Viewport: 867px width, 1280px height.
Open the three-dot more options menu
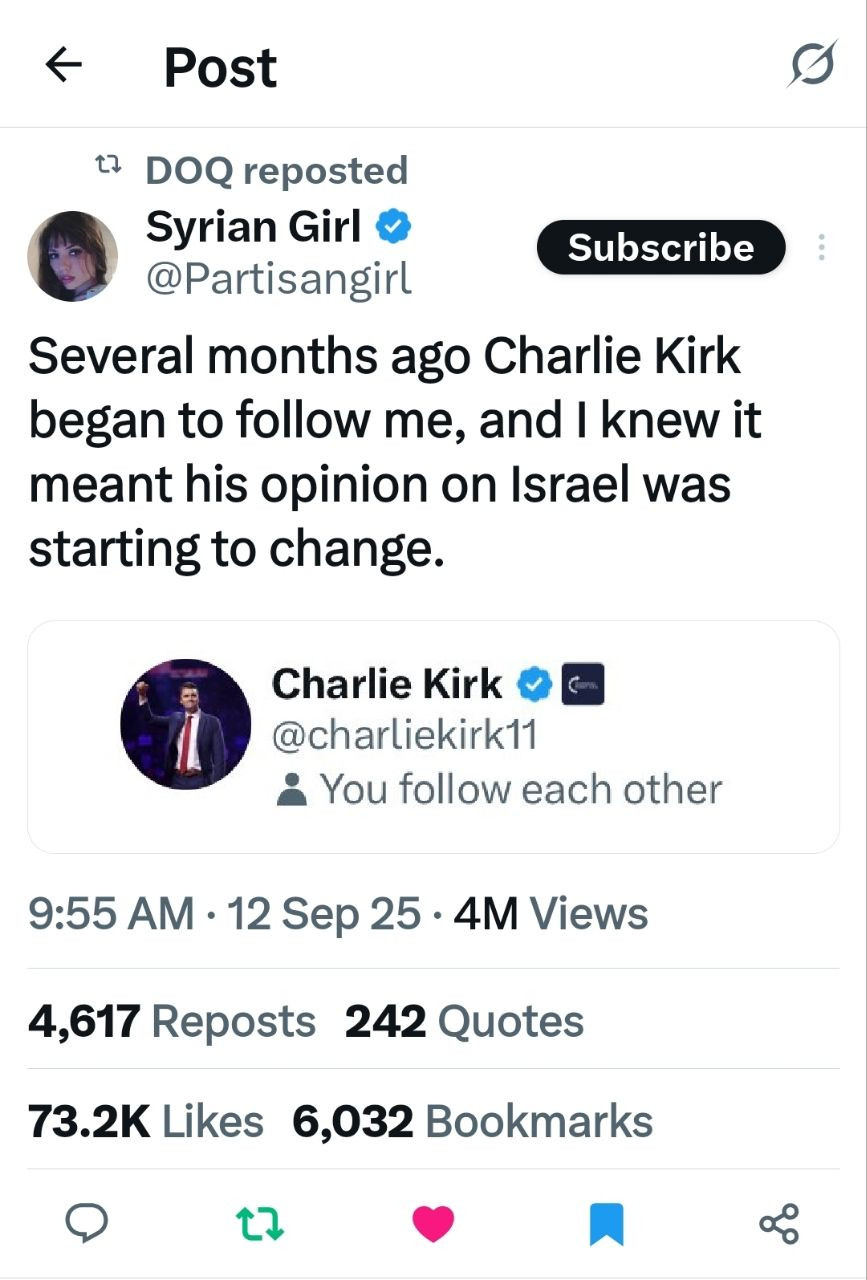821,247
